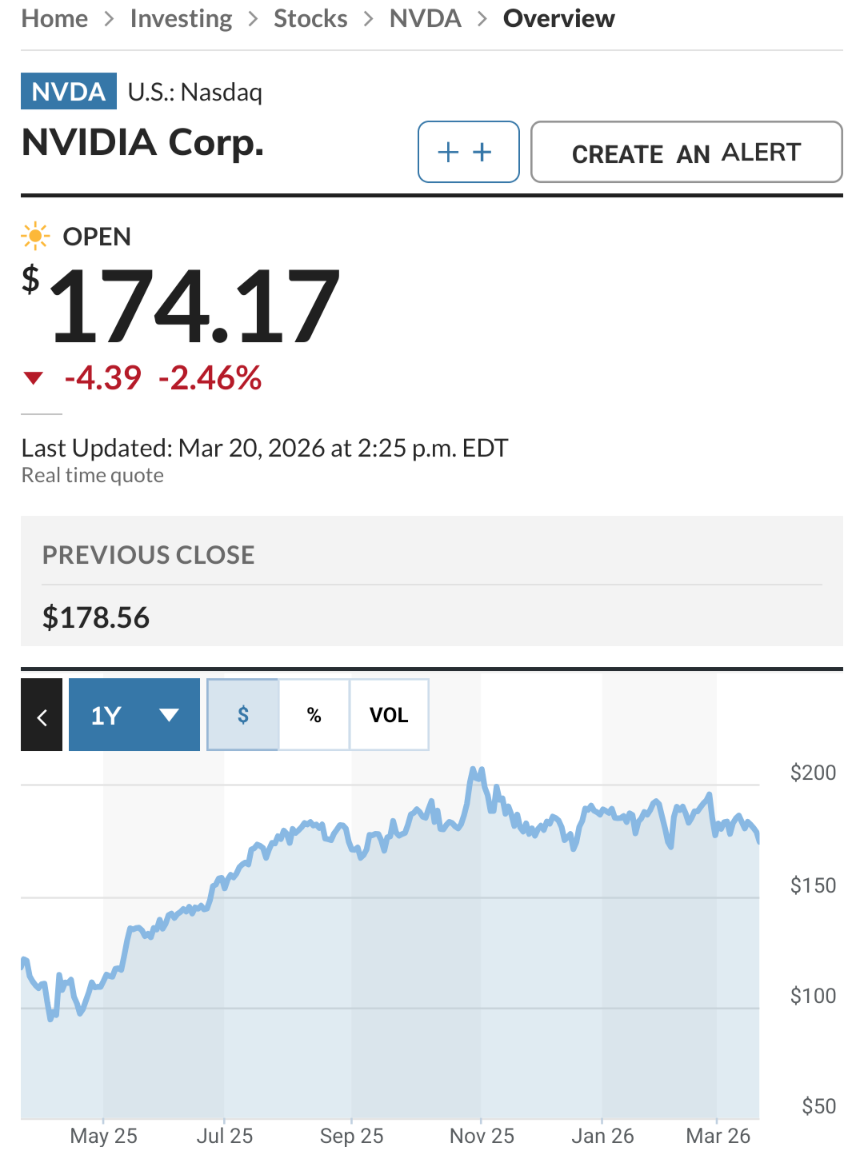Click the May 25 chart axis label
Image resolution: width=864 pixels, height=1172 pixels.
point(104,1137)
